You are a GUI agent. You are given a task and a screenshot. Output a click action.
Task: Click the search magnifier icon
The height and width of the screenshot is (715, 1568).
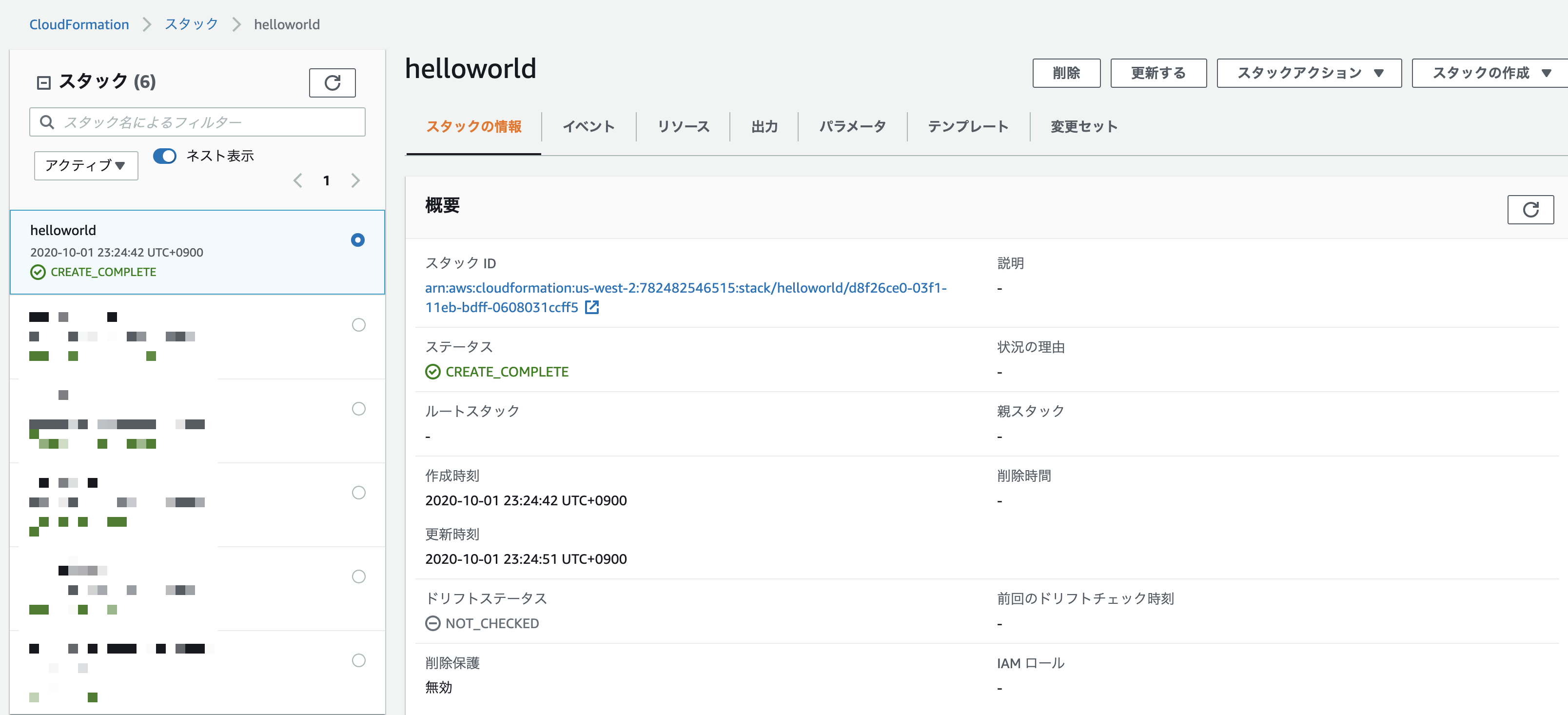tap(47, 122)
